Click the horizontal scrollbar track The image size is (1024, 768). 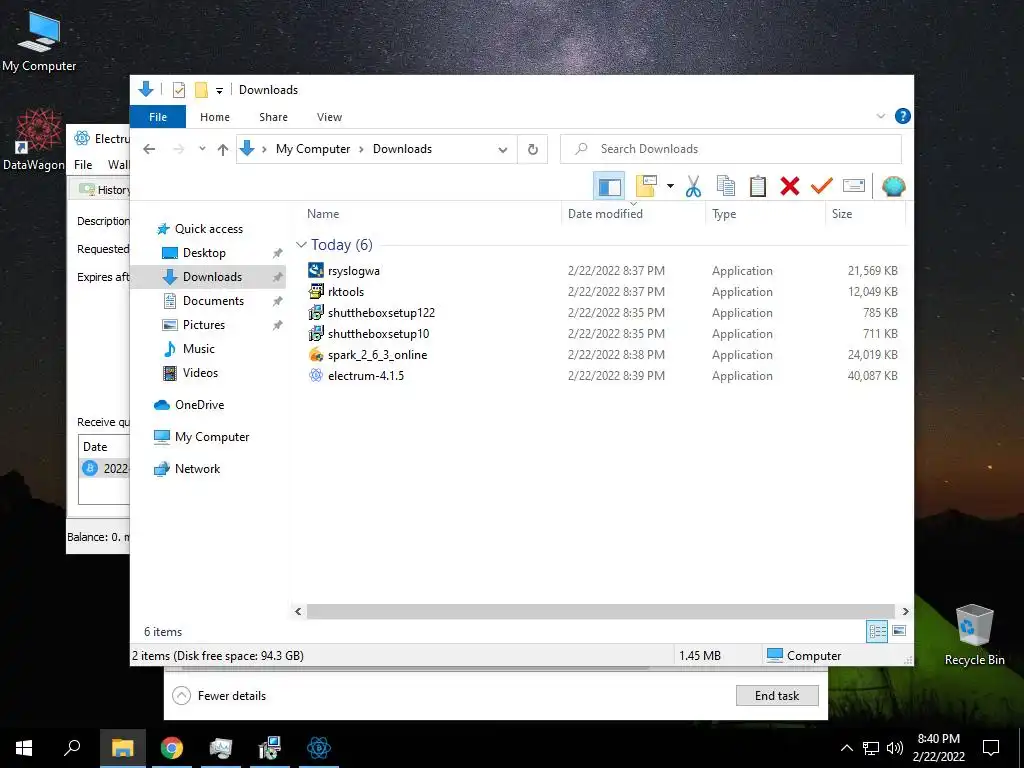click(x=600, y=611)
